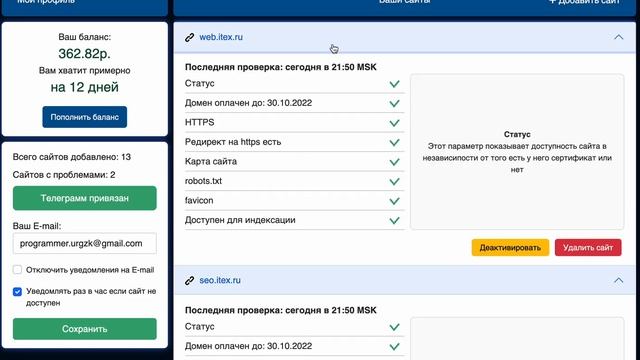Click Деактивировать for web.itex.ru
640x360 pixels.
[510, 248]
